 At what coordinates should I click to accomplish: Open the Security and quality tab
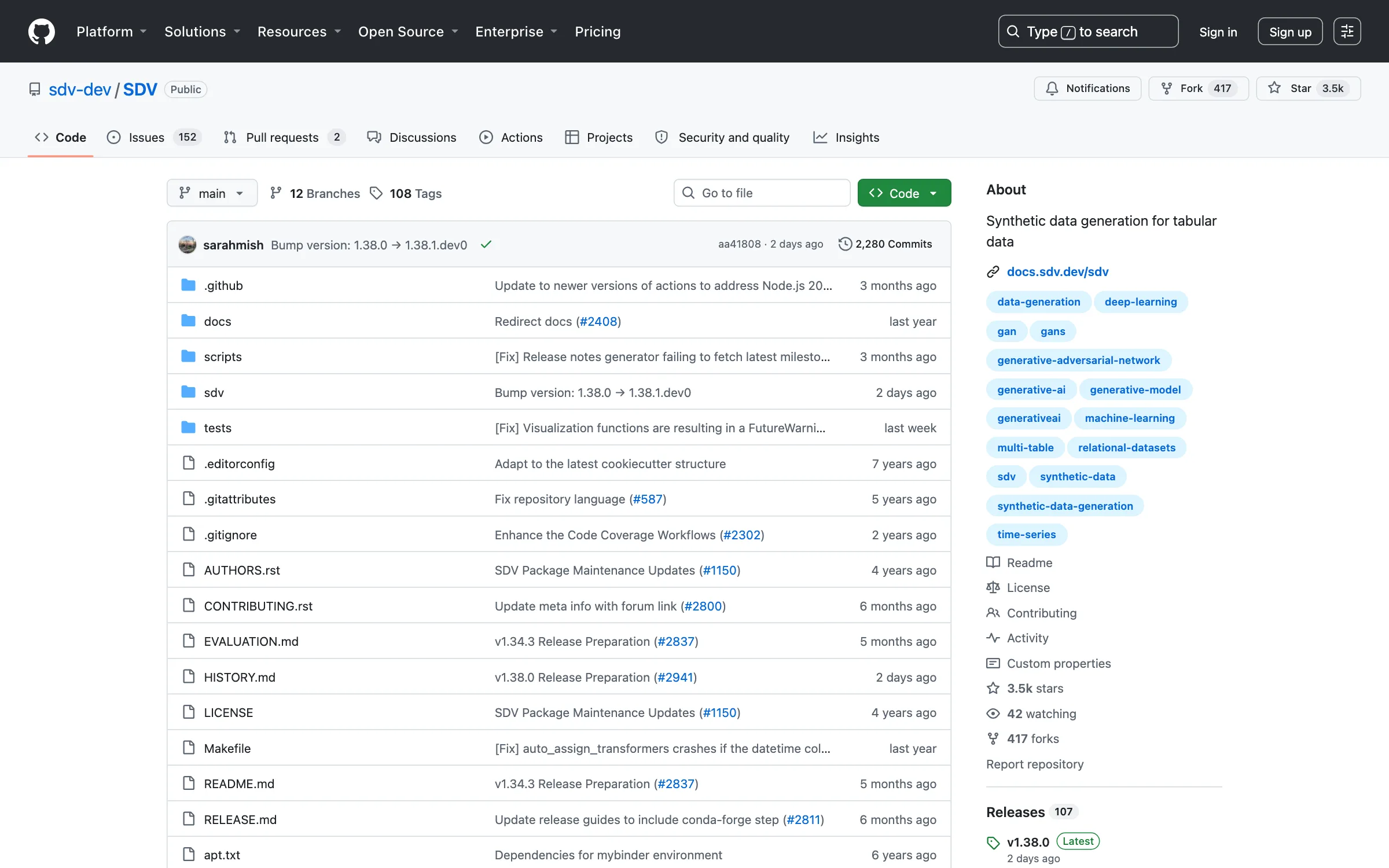722,137
